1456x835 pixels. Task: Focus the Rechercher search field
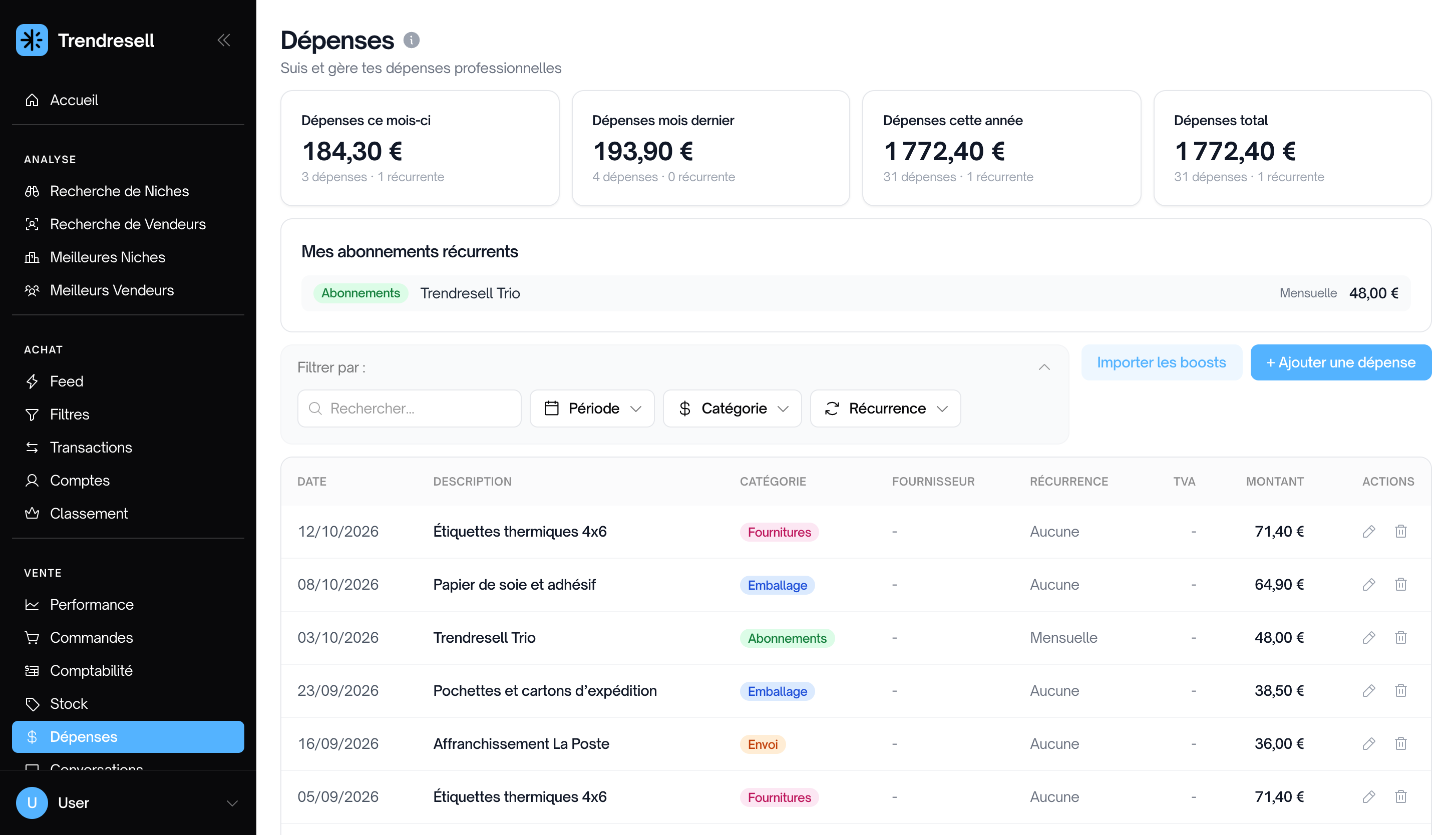[410, 408]
